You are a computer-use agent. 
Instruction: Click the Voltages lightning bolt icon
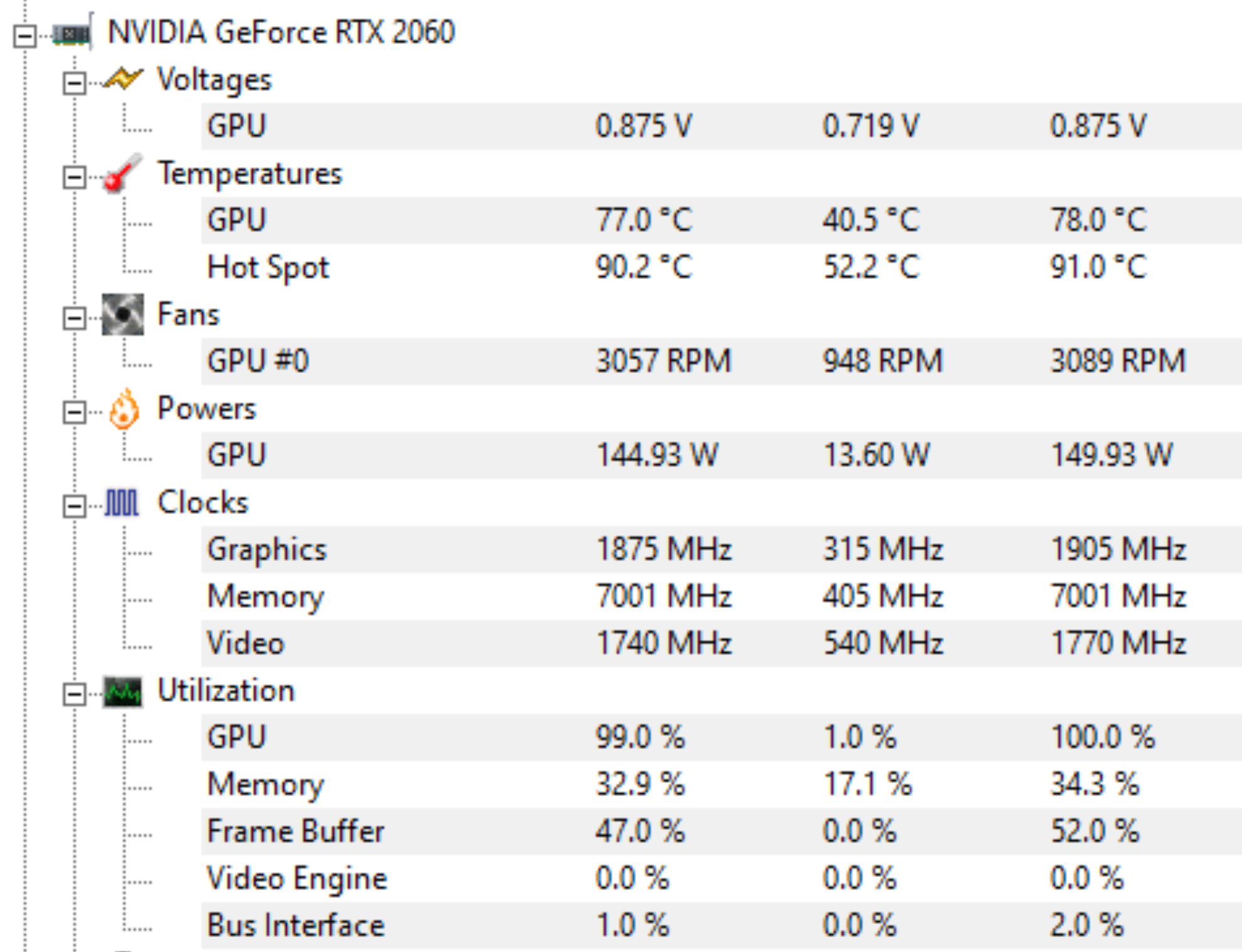(x=122, y=79)
